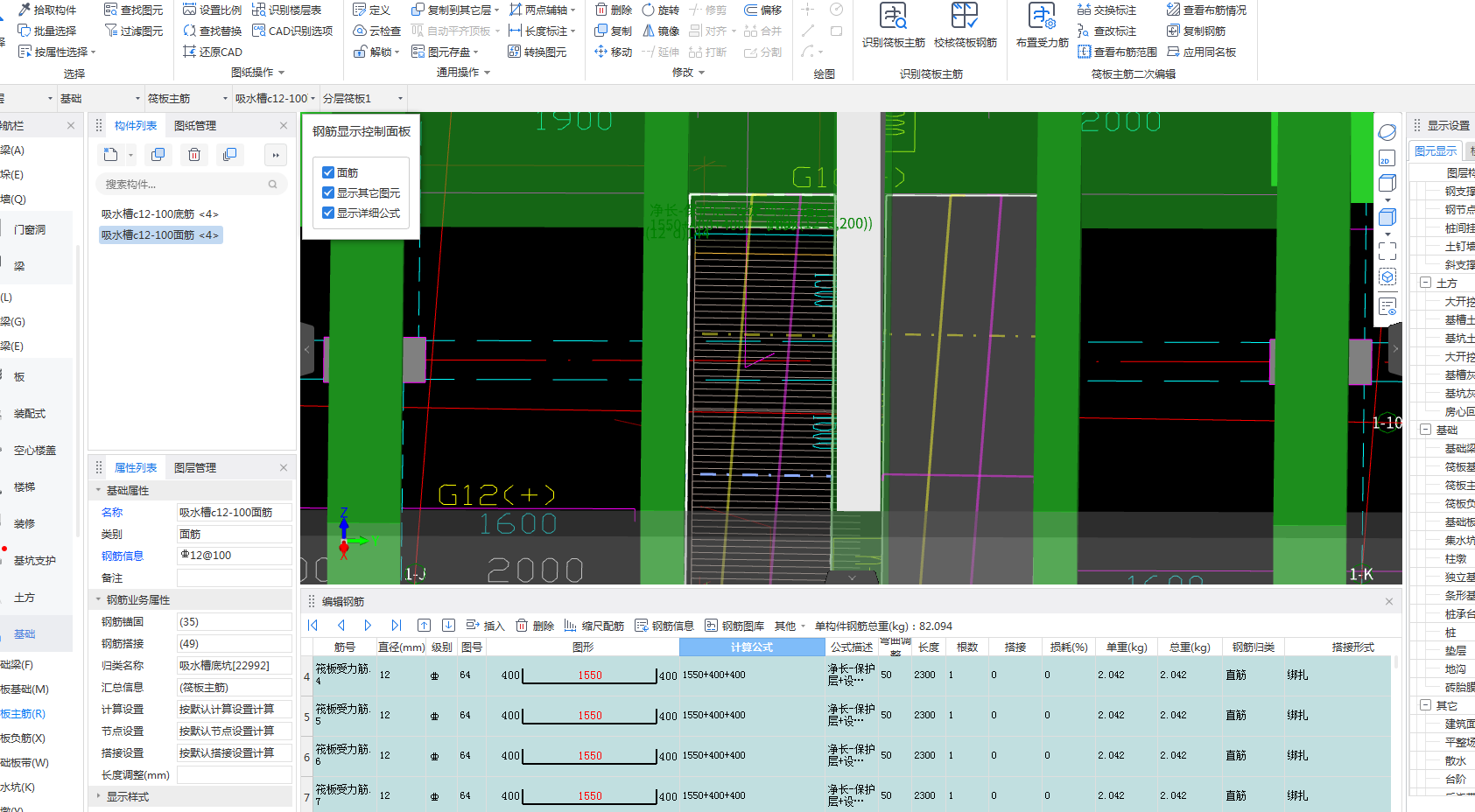1475x812 pixels.
Task: Click the 还原CAD restore tool
Action: 212,52
